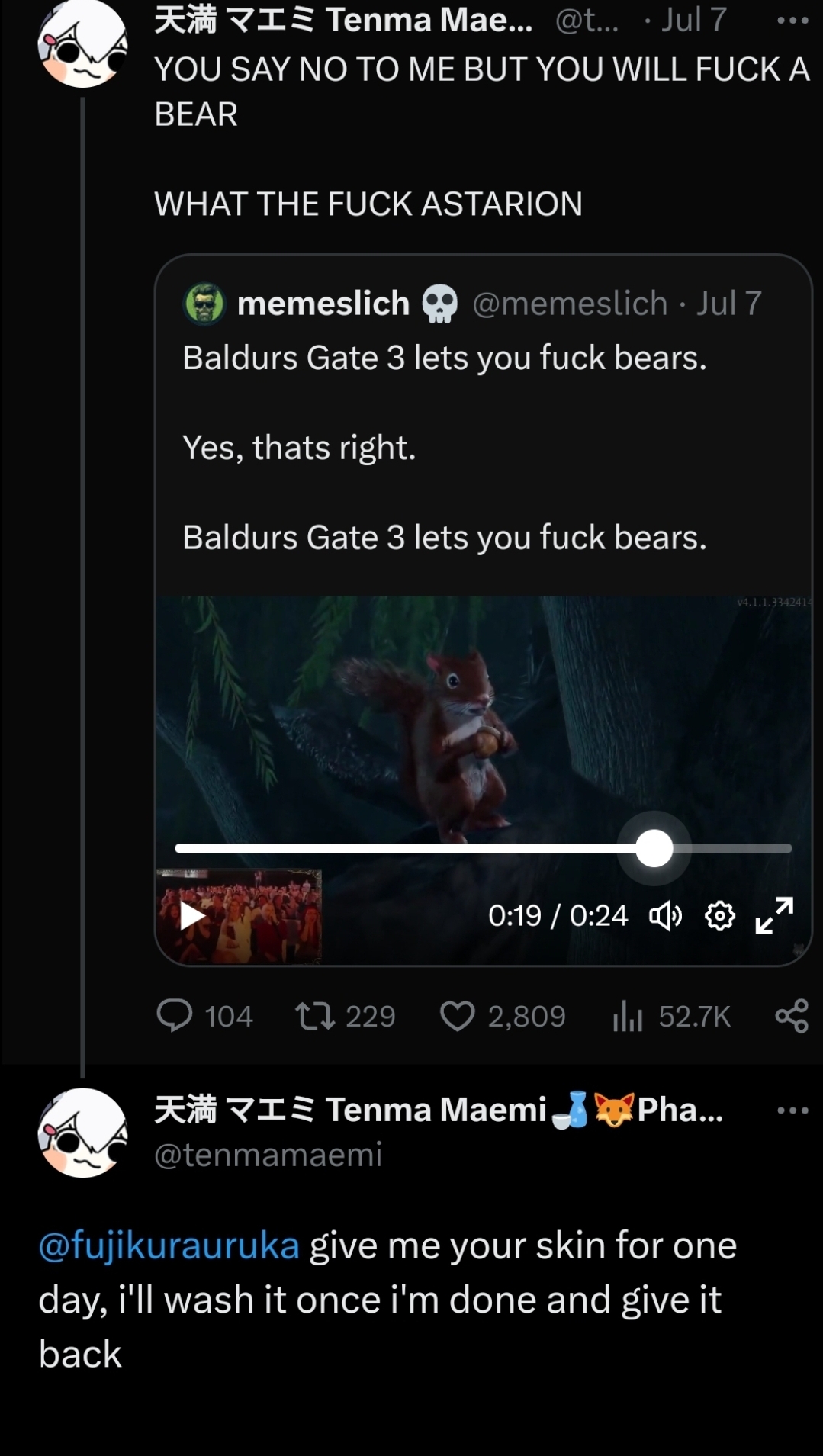The image size is (823, 1456).
Task: Play the video with the play button
Action: pos(191,915)
